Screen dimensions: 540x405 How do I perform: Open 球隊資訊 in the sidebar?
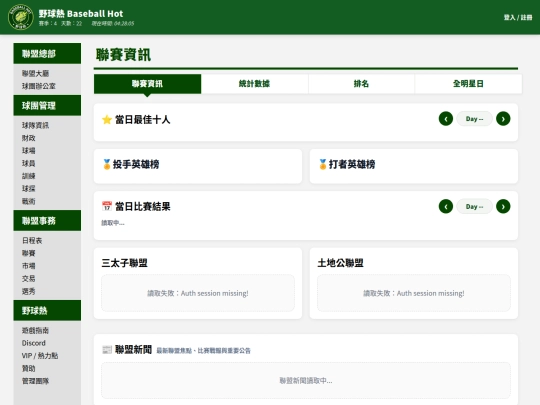point(35,125)
